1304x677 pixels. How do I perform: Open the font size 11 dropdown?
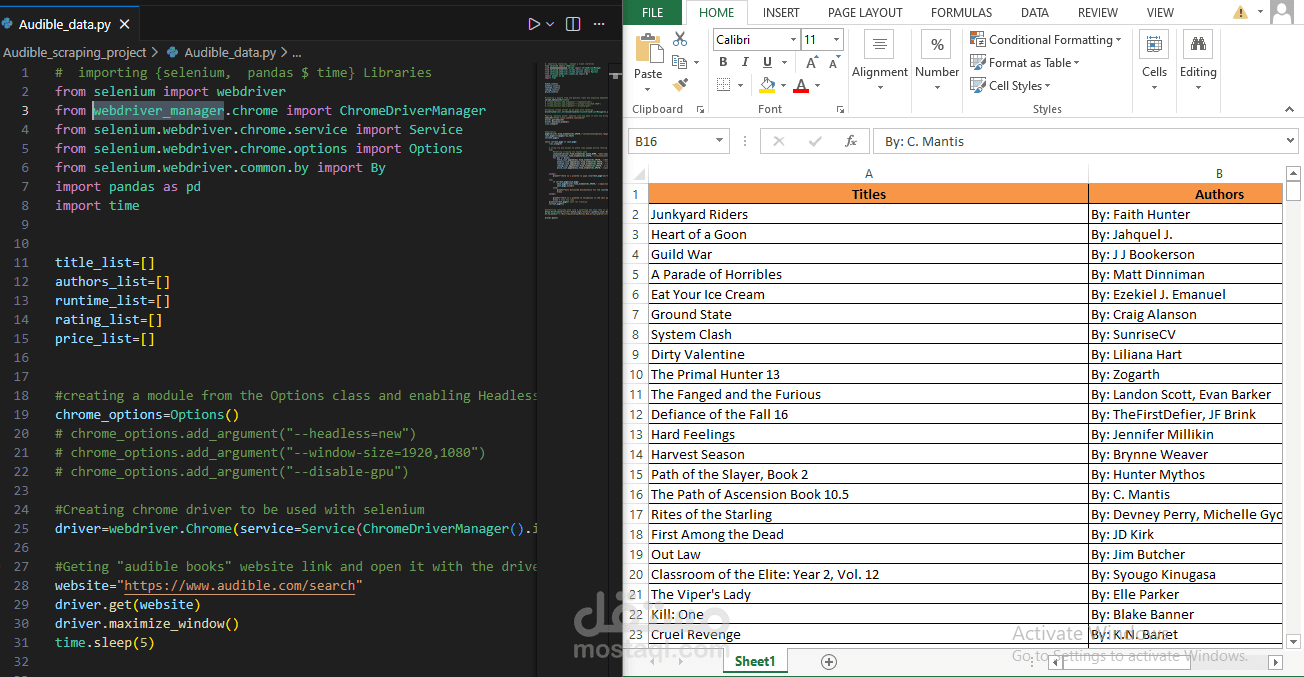point(836,40)
